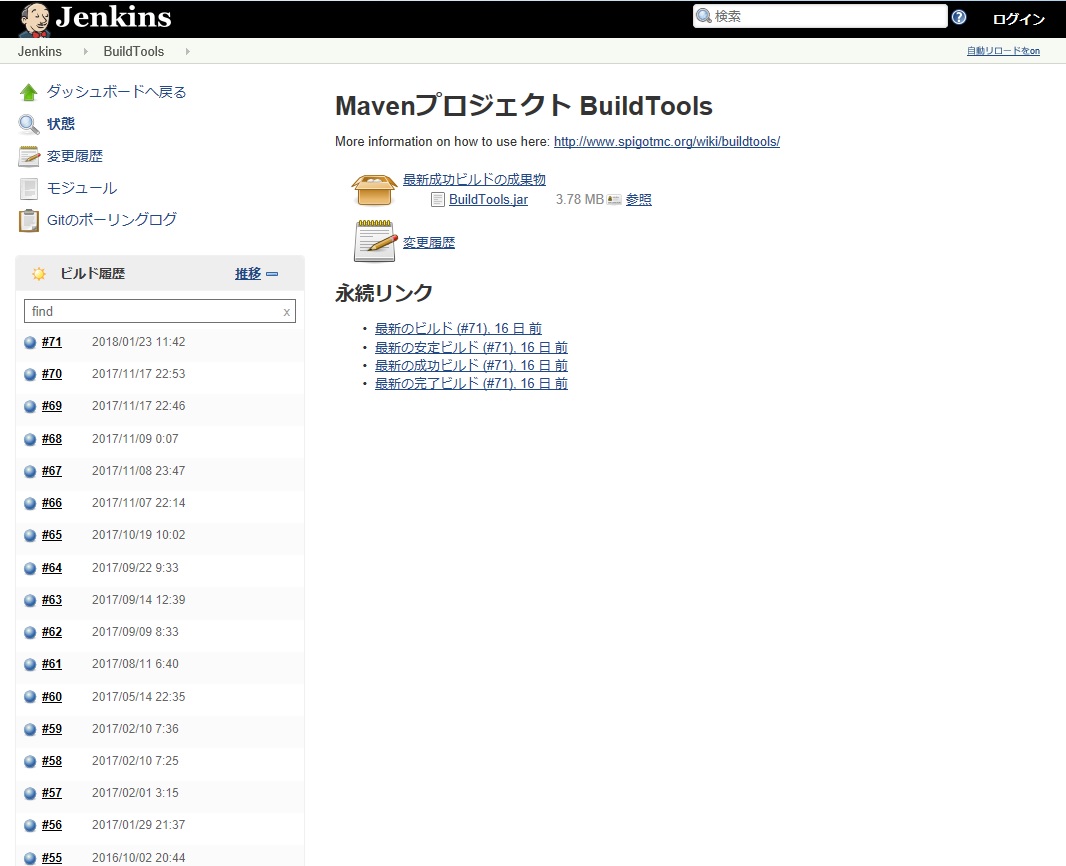The height and width of the screenshot is (866, 1066).
Task: Click the magnifier icon beside 状態
Action: tap(29, 124)
